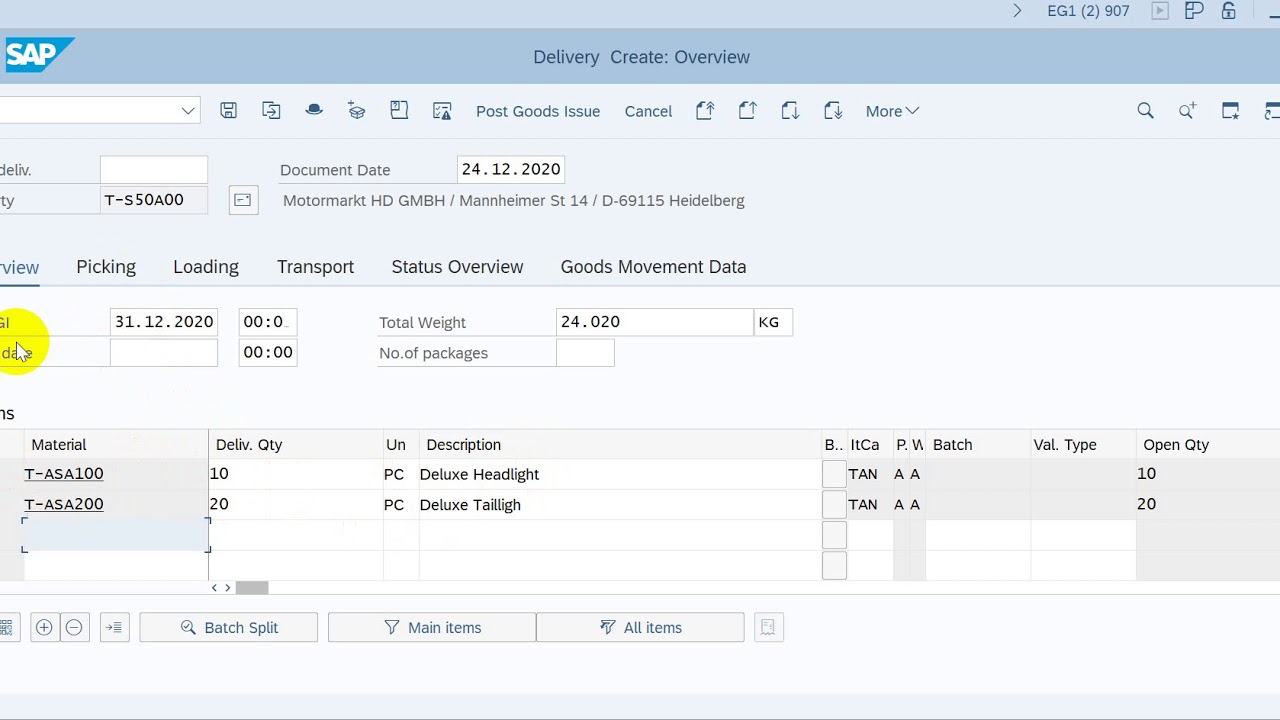Click the right arrow before EG1 (2) 907
Image resolution: width=1280 pixels, height=720 pixels.
(x=1018, y=11)
